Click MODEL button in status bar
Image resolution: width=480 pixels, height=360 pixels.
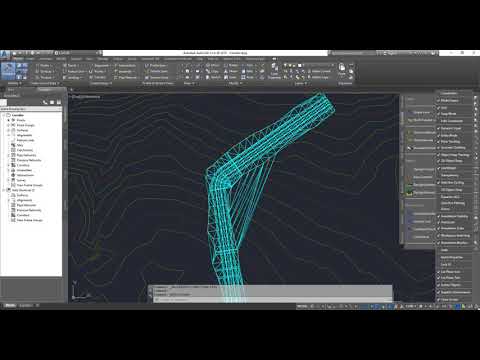tap(302, 306)
